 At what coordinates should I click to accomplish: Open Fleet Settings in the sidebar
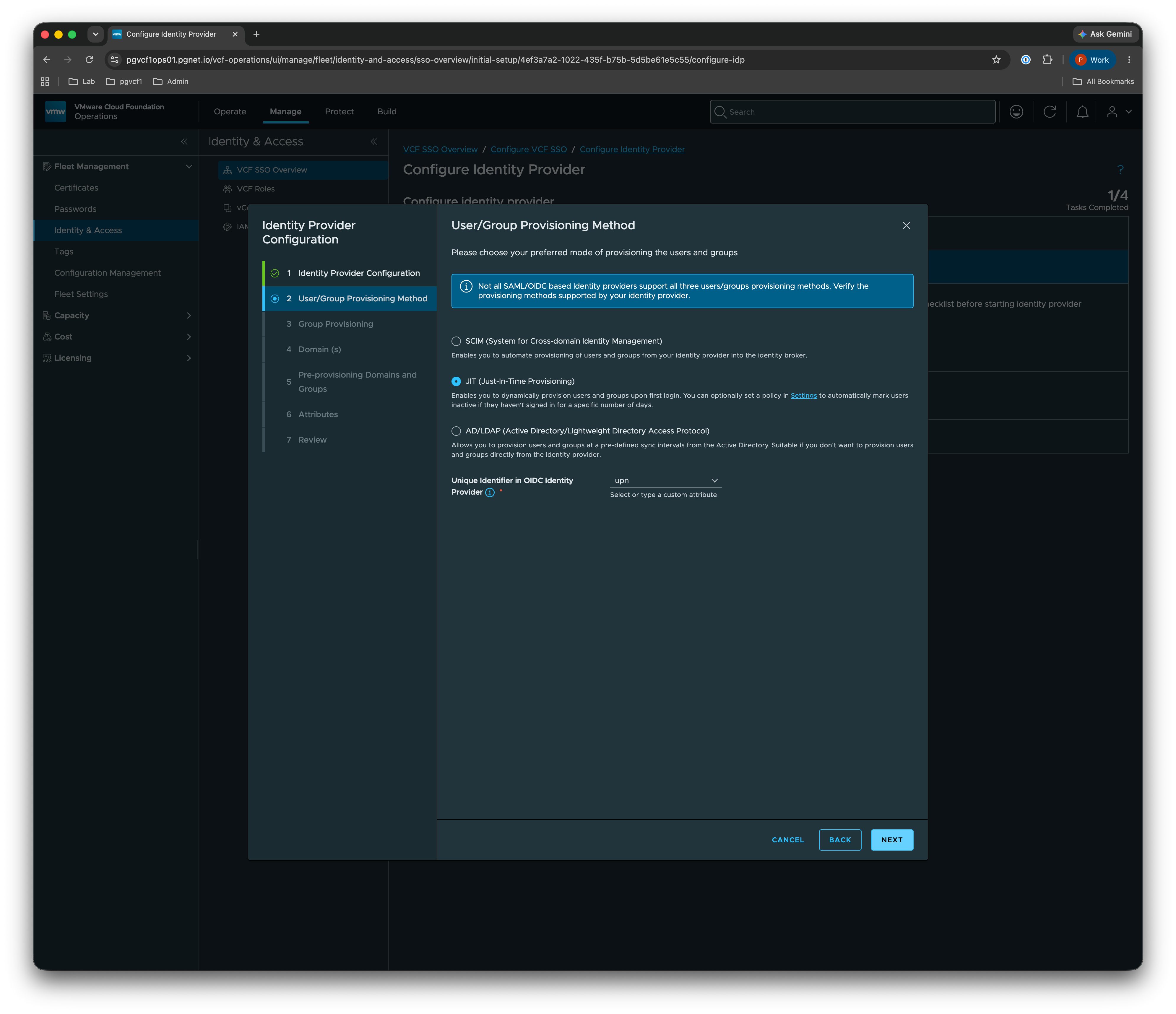coord(81,294)
